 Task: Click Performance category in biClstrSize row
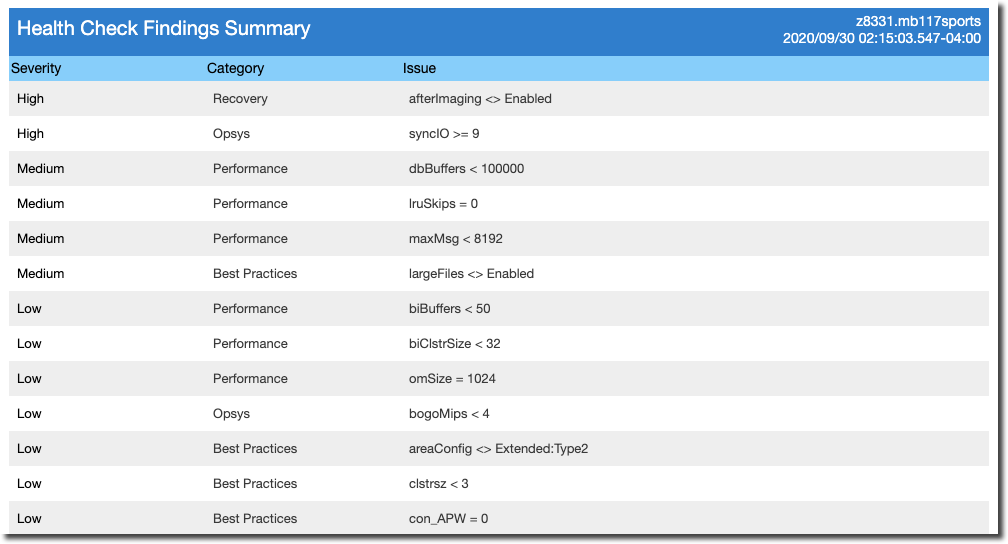pyautogui.click(x=250, y=343)
